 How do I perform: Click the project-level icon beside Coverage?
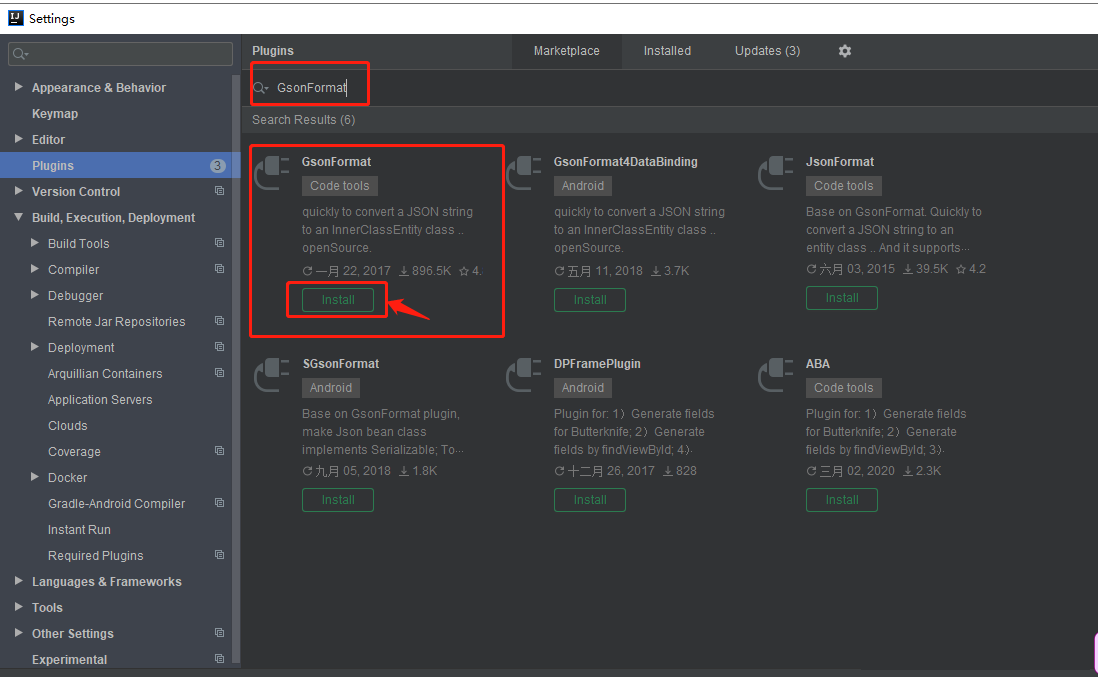point(219,450)
